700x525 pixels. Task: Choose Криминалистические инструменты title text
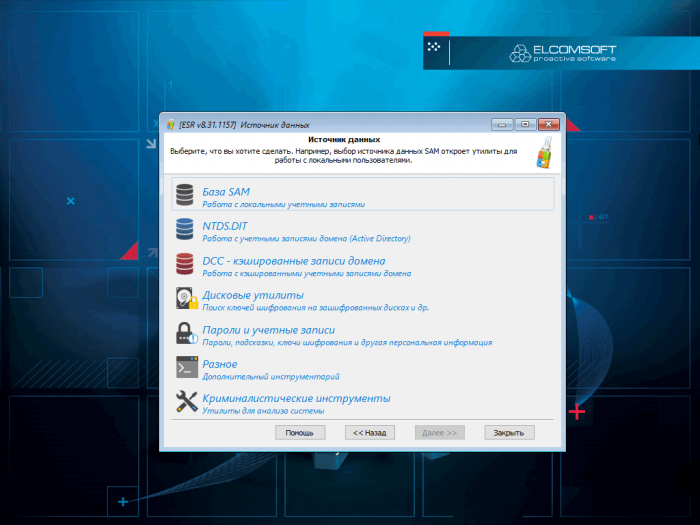click(296, 398)
